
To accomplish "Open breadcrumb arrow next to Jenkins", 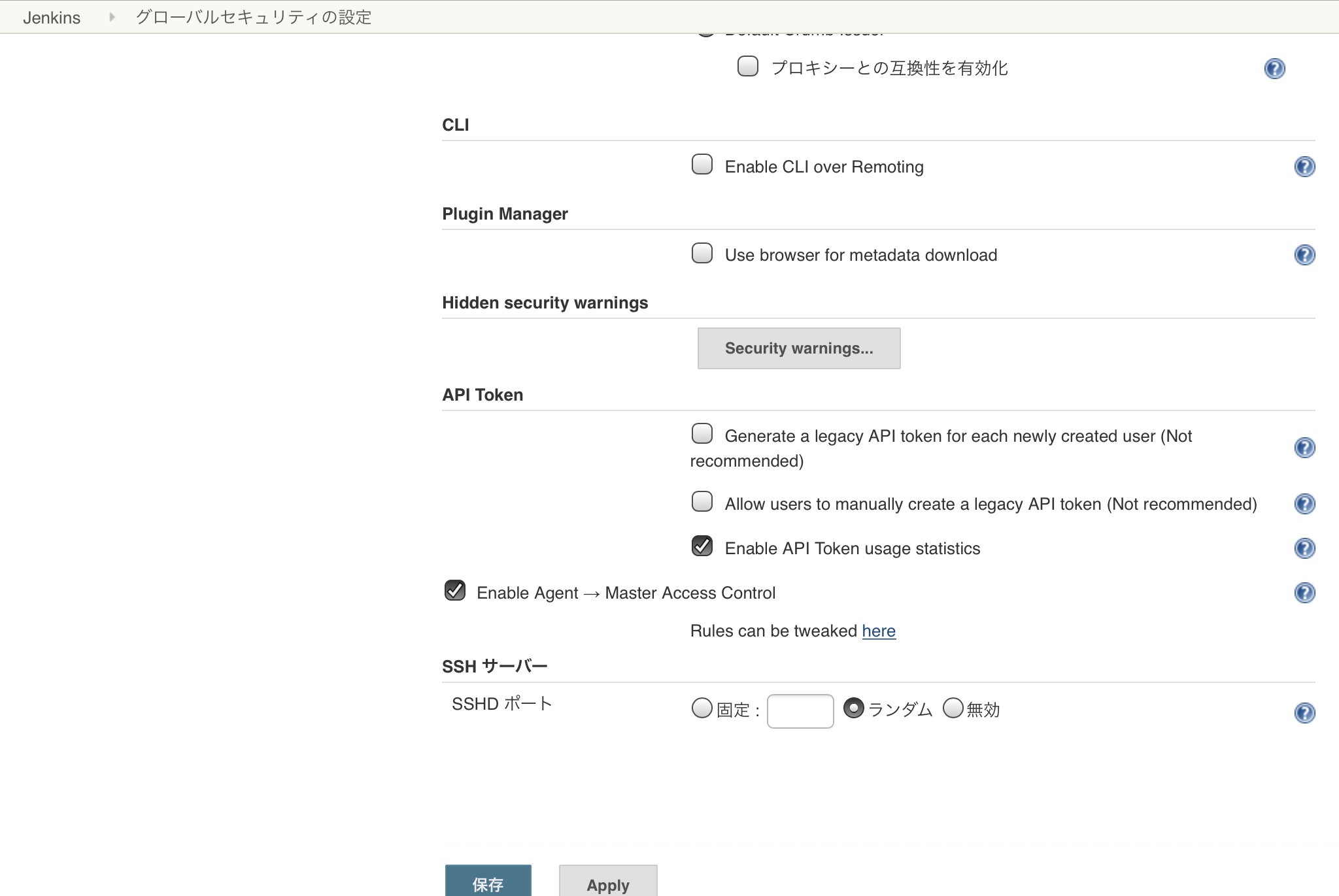I will click(112, 17).
